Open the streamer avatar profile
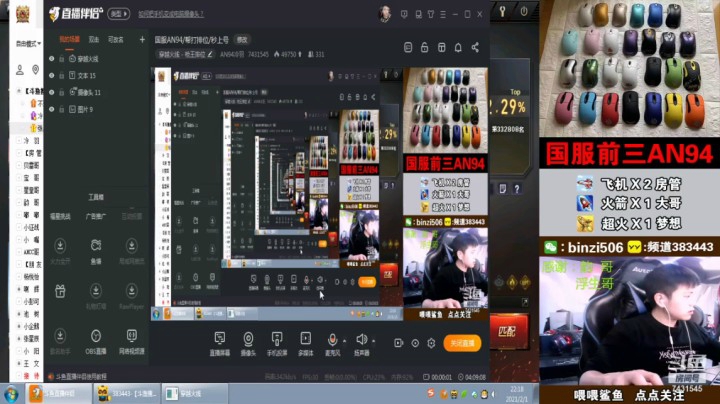720x404 pixels. [384, 14]
